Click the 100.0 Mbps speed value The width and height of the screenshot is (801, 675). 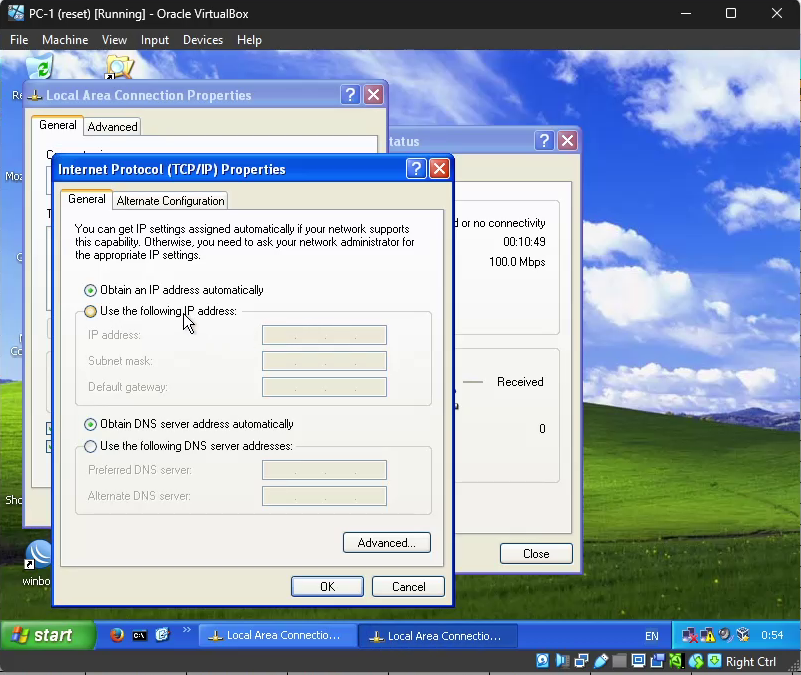click(517, 262)
